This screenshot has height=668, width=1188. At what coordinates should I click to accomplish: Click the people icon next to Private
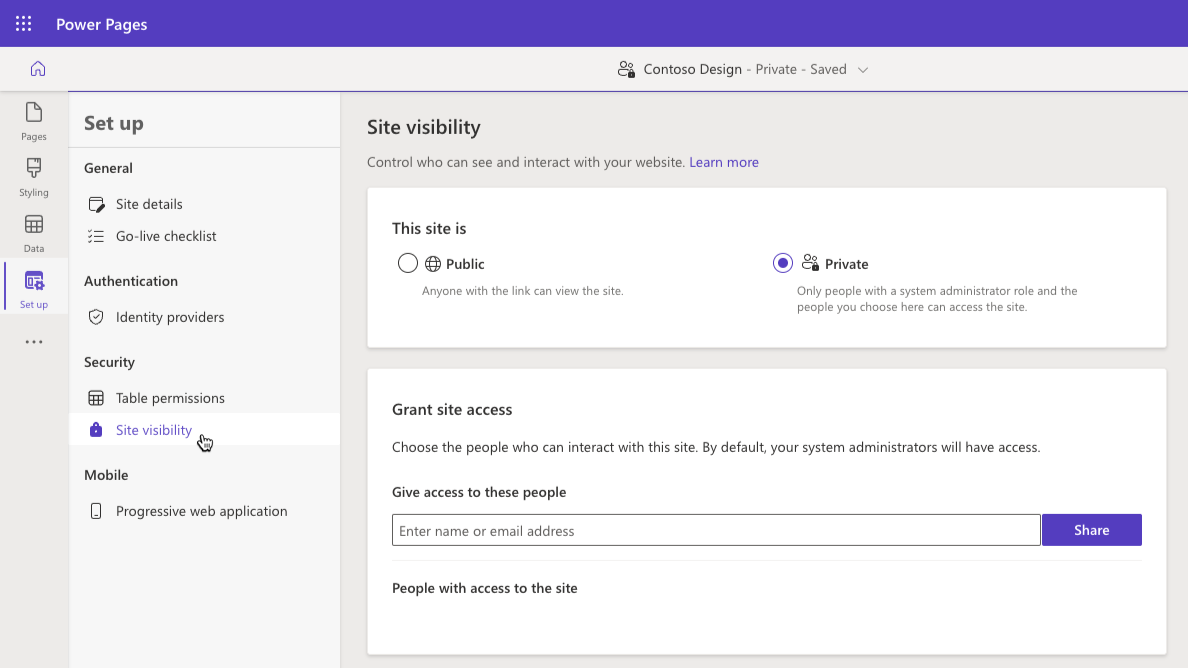pyautogui.click(x=811, y=262)
